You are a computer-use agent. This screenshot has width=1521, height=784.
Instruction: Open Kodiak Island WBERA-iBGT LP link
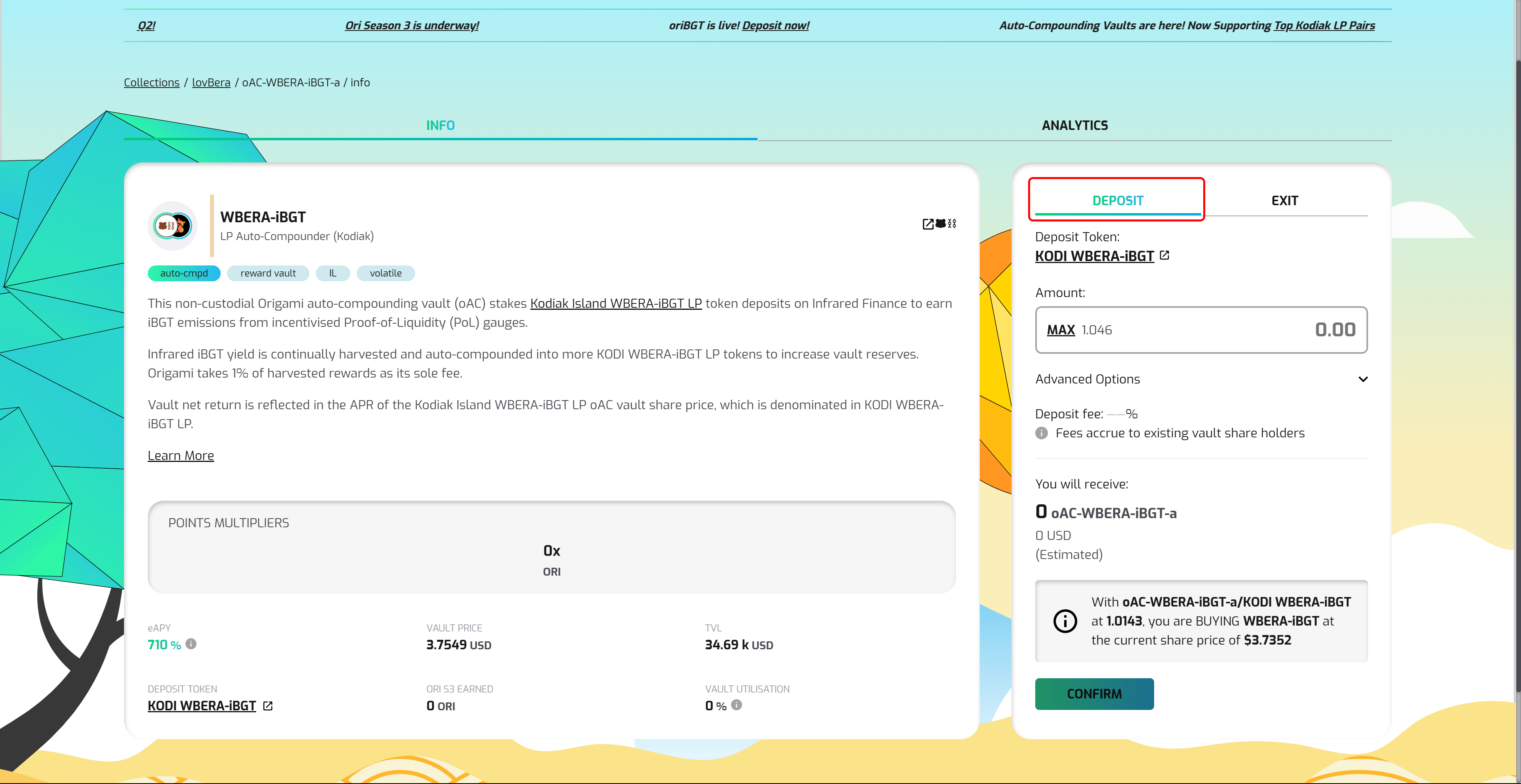click(615, 303)
